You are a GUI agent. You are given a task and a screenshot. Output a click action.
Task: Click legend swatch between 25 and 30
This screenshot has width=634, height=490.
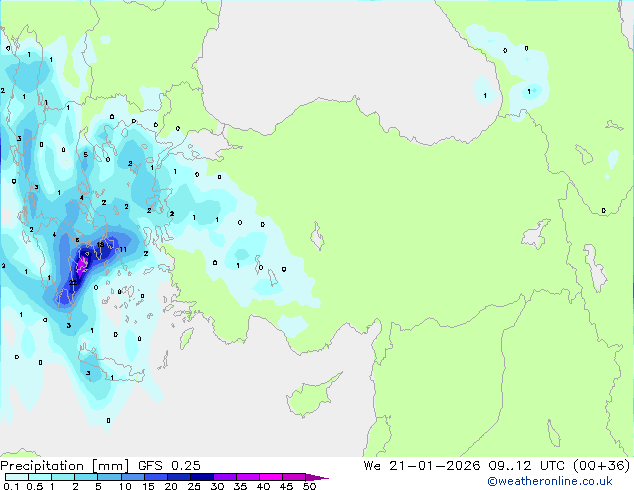(202, 477)
